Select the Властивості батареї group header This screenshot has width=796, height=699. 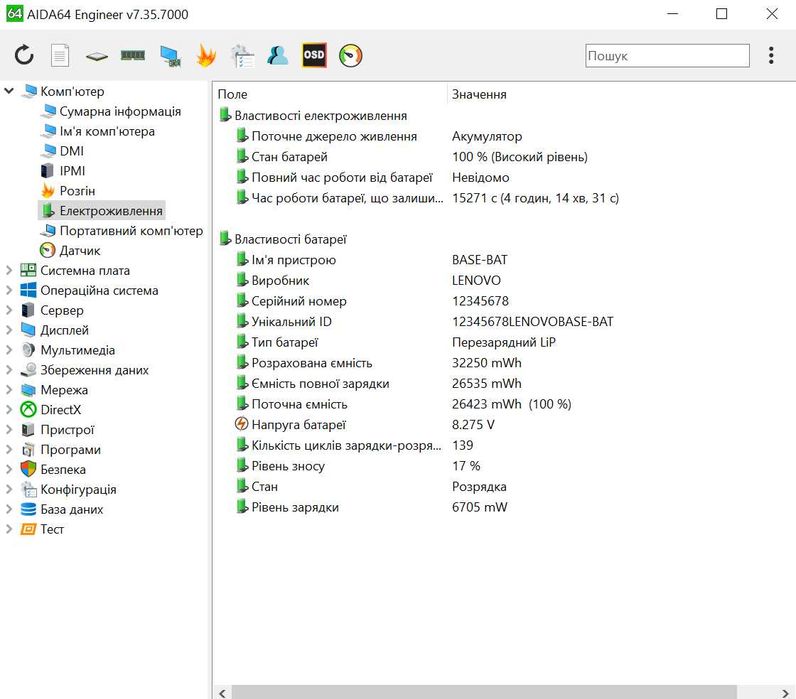290,239
